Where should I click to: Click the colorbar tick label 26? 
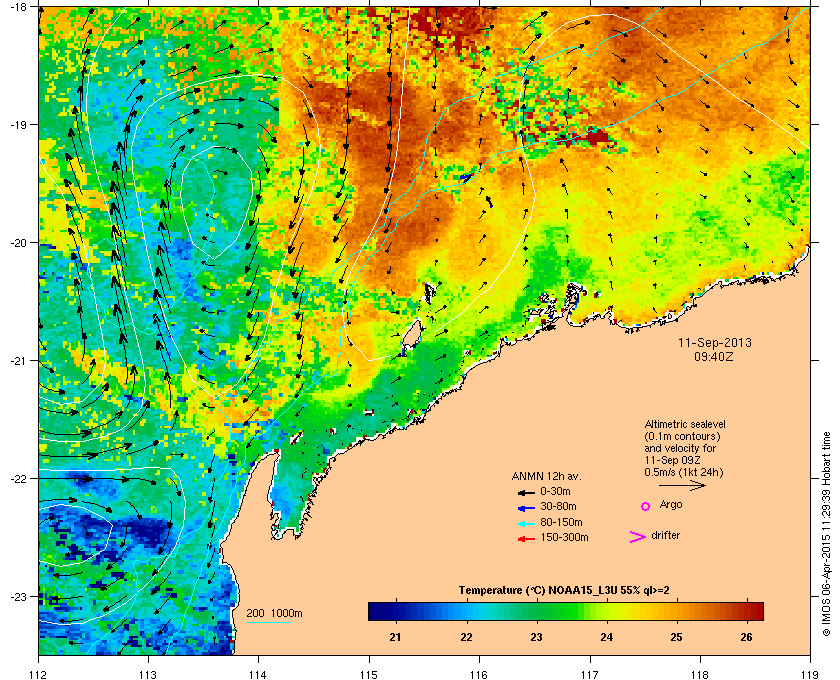coord(746,637)
